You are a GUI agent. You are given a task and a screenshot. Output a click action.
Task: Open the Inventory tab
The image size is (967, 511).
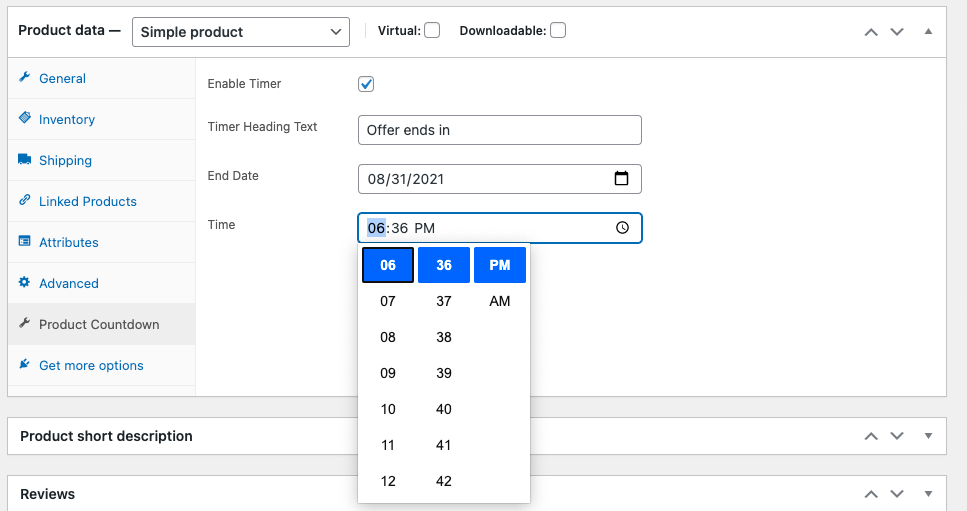click(102, 120)
